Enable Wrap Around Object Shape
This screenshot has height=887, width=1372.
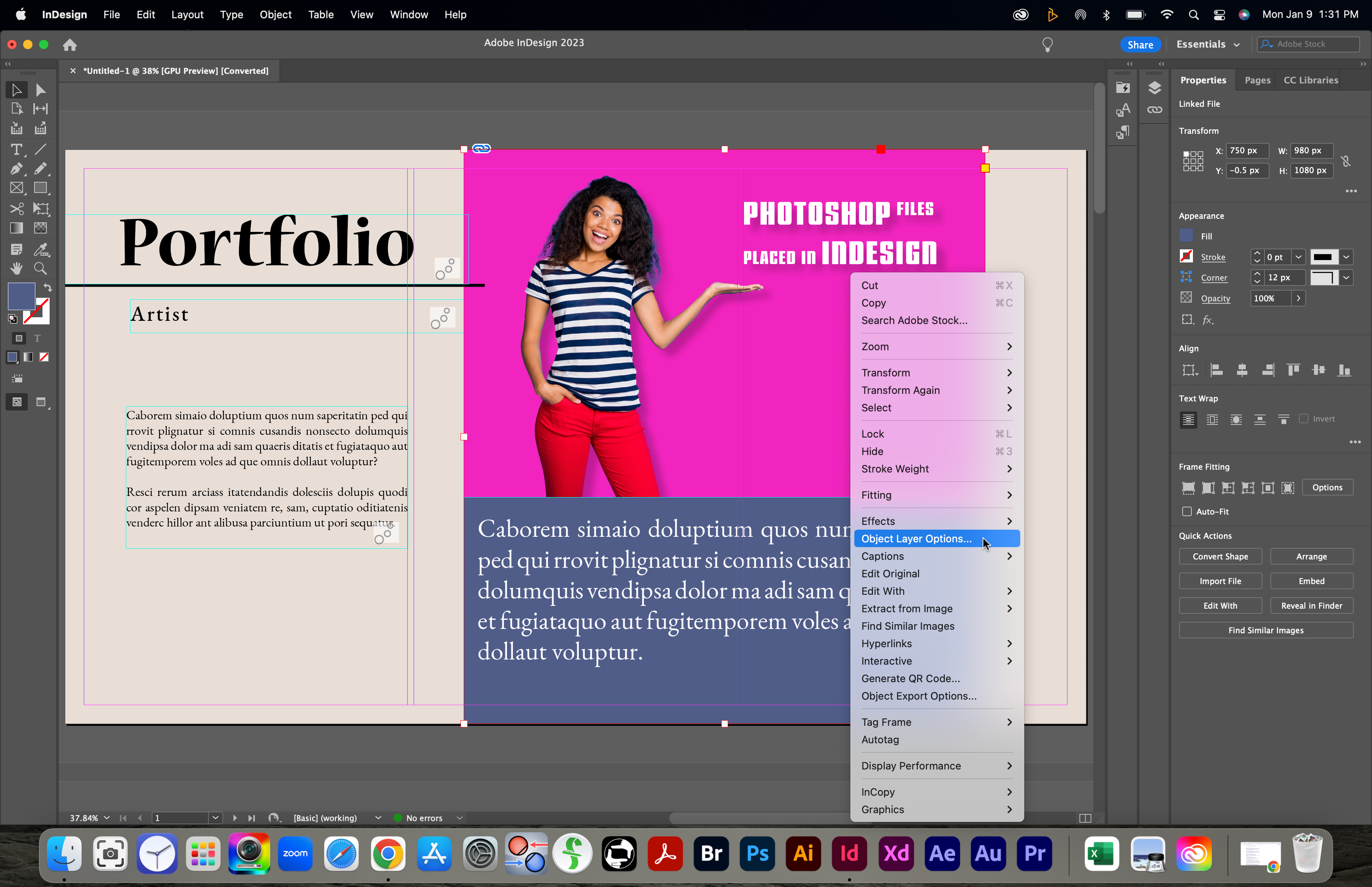[1235, 419]
